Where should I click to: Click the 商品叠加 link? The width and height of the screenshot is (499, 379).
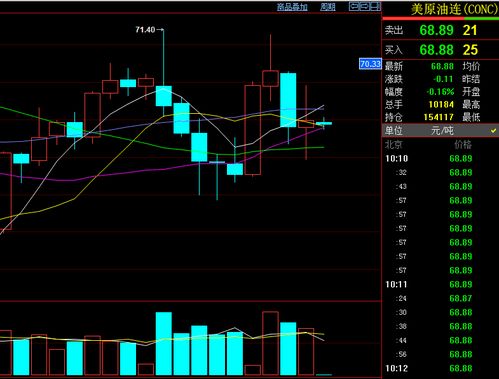click(292, 7)
